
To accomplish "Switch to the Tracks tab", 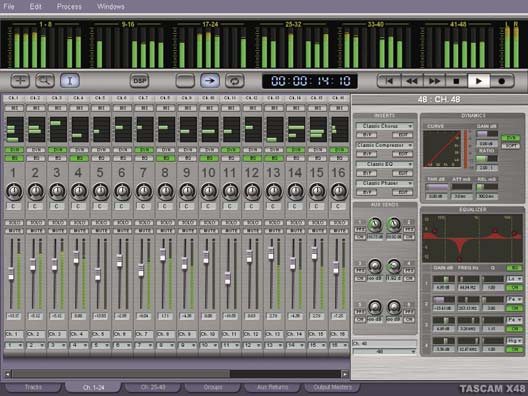I will 33,387.
